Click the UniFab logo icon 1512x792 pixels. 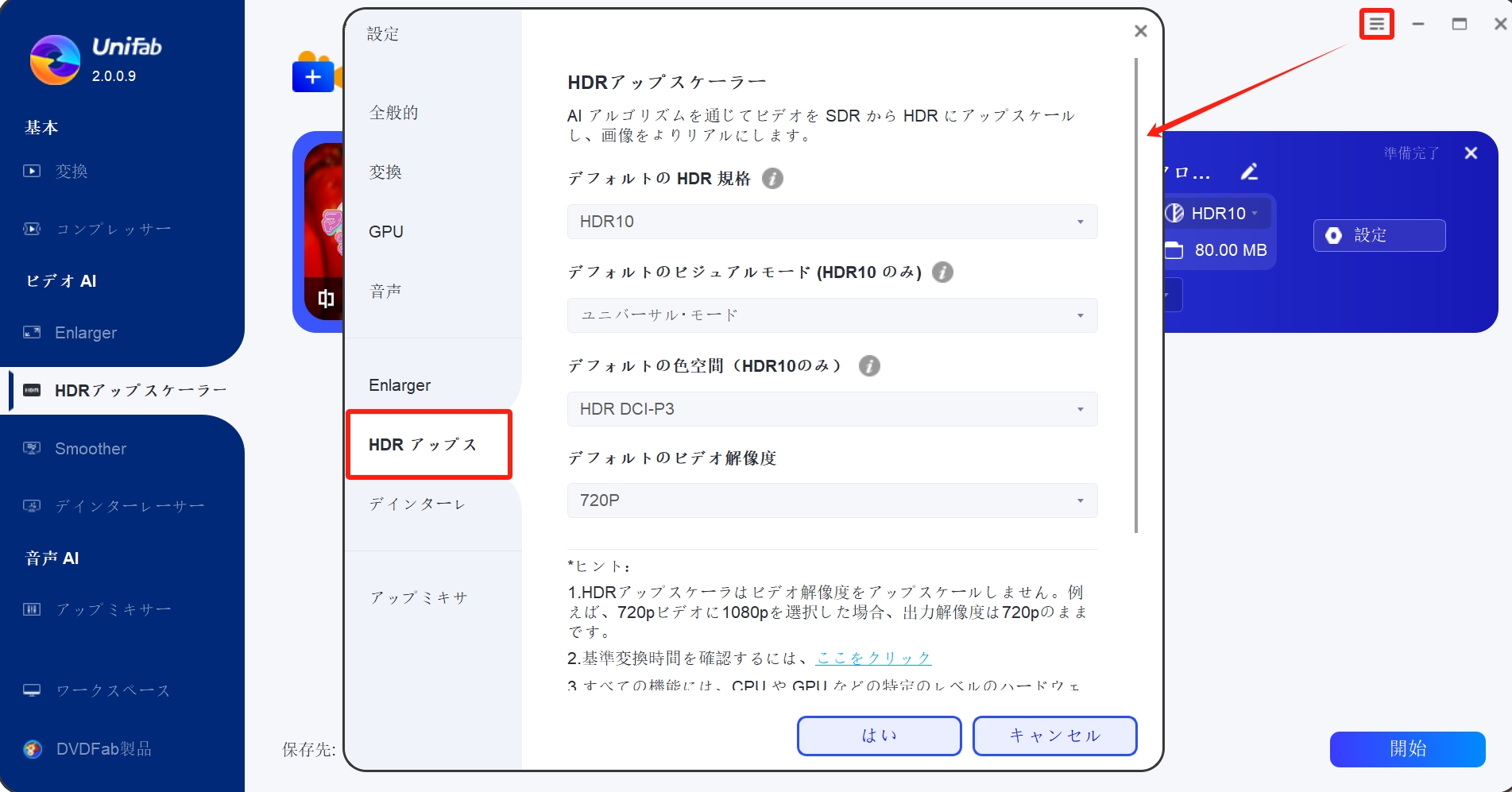(55, 60)
